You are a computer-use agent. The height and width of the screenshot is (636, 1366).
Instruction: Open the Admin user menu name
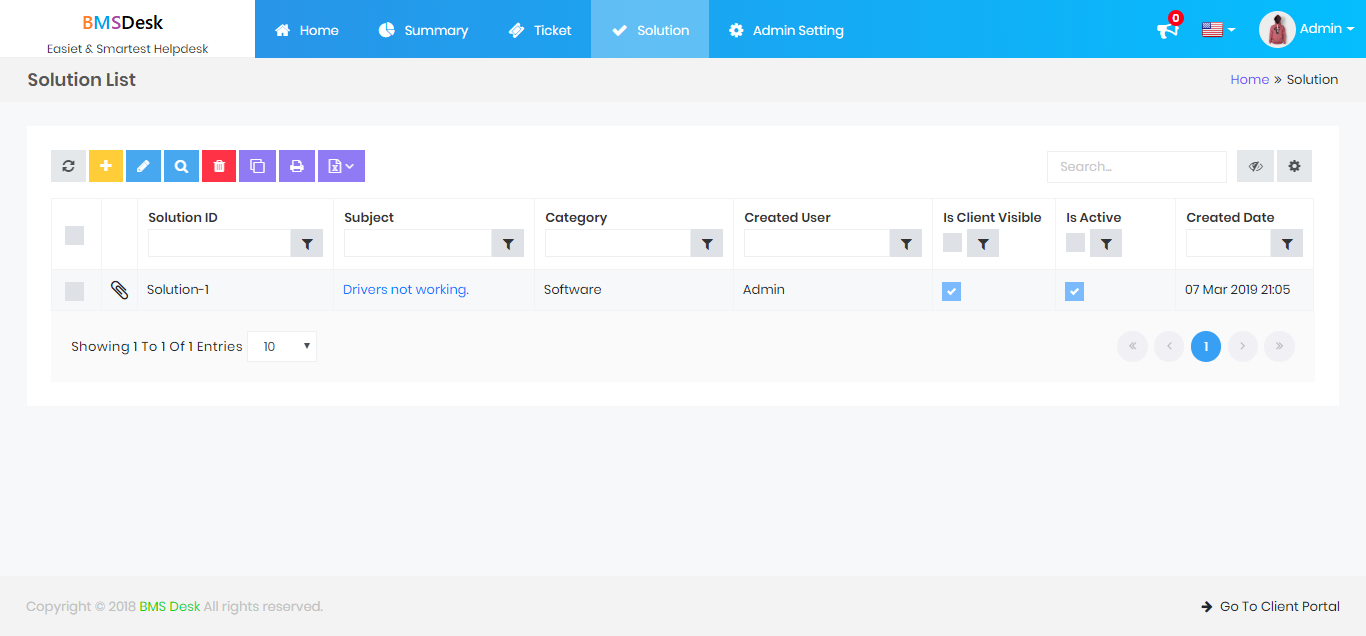1326,29
